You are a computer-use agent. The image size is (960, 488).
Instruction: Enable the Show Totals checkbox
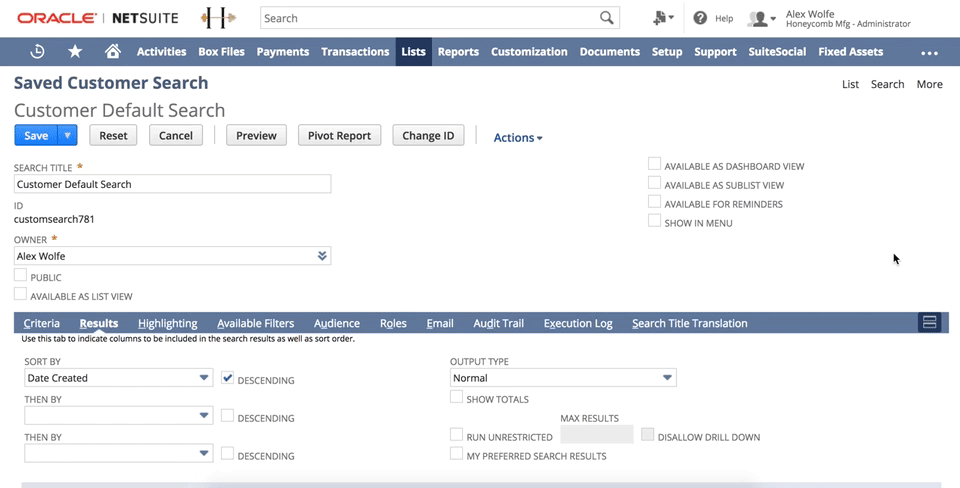point(456,398)
